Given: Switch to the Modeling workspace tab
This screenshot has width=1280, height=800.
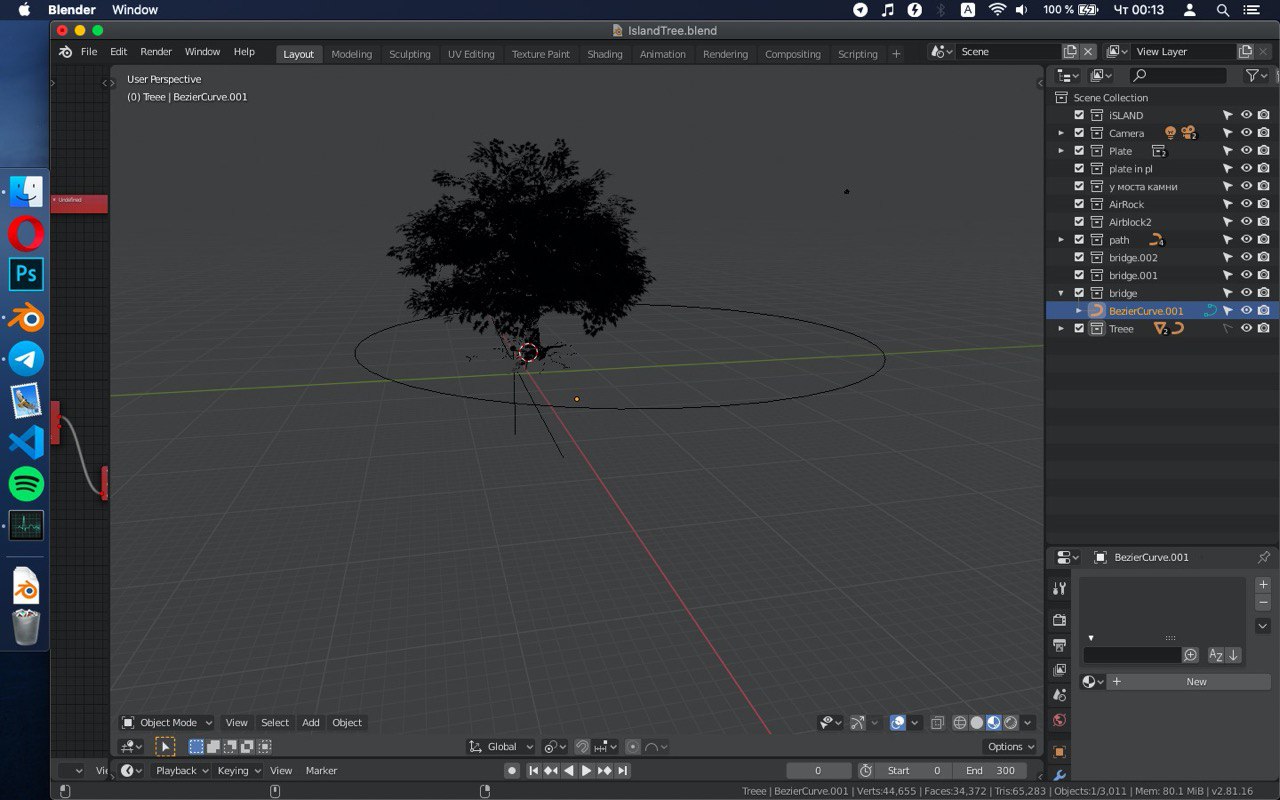Looking at the screenshot, I should (x=351, y=54).
